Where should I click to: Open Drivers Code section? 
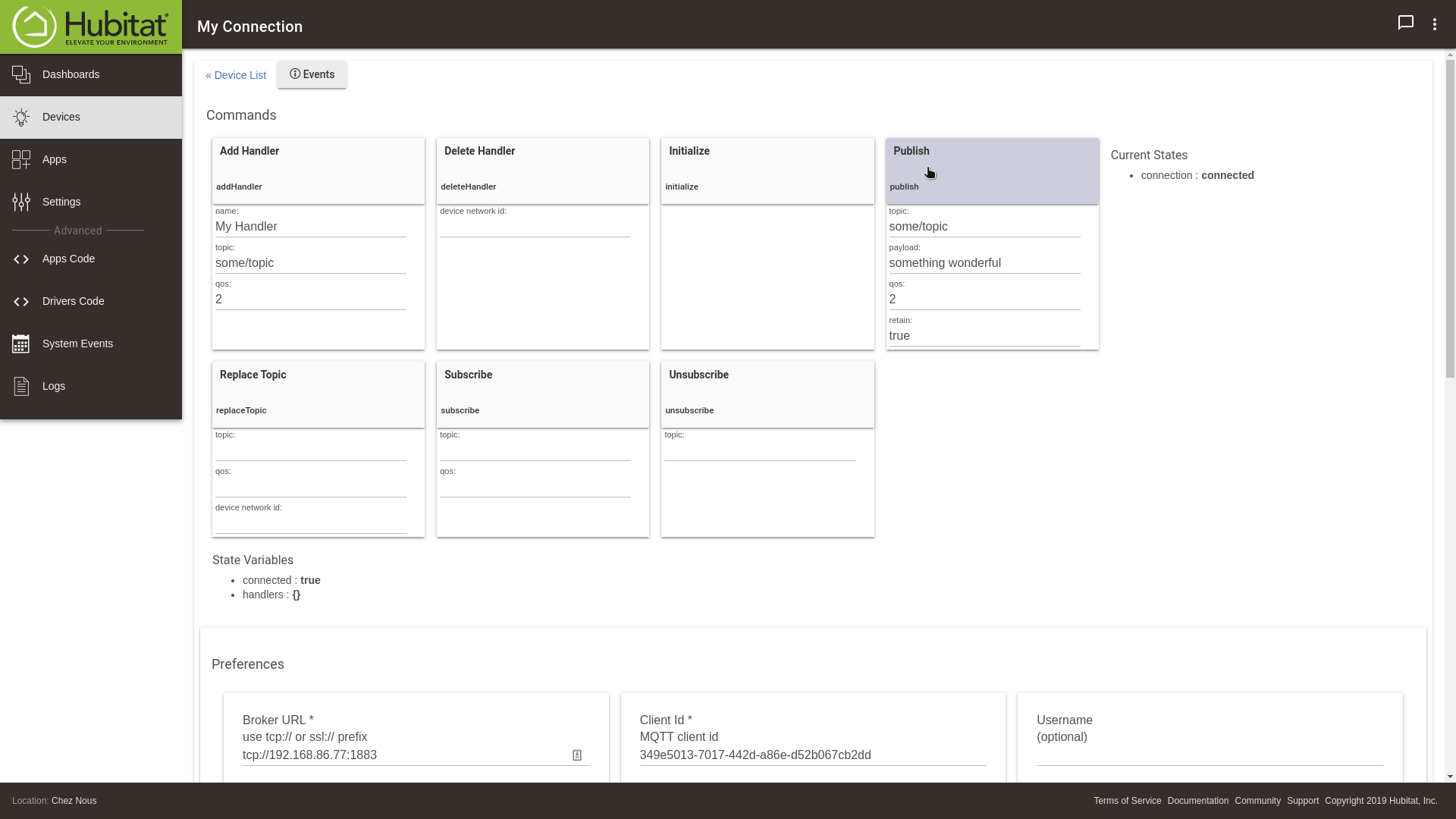73,301
